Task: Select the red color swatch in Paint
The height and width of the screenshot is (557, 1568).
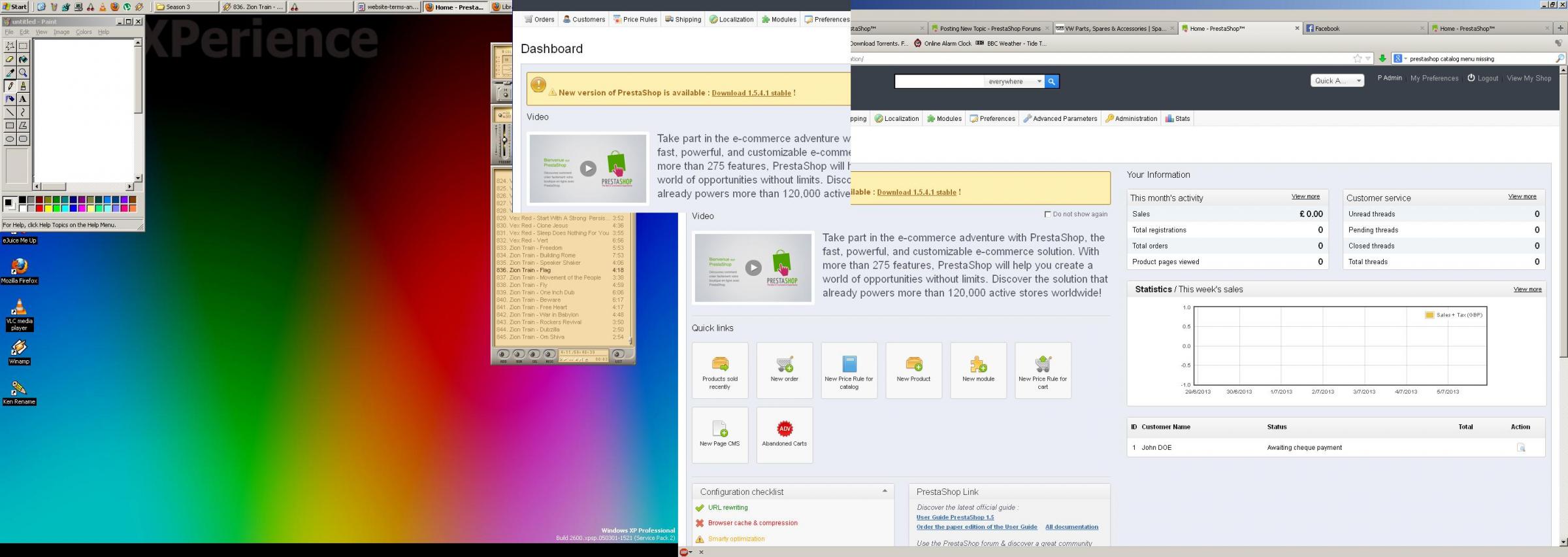Action: [x=39, y=209]
